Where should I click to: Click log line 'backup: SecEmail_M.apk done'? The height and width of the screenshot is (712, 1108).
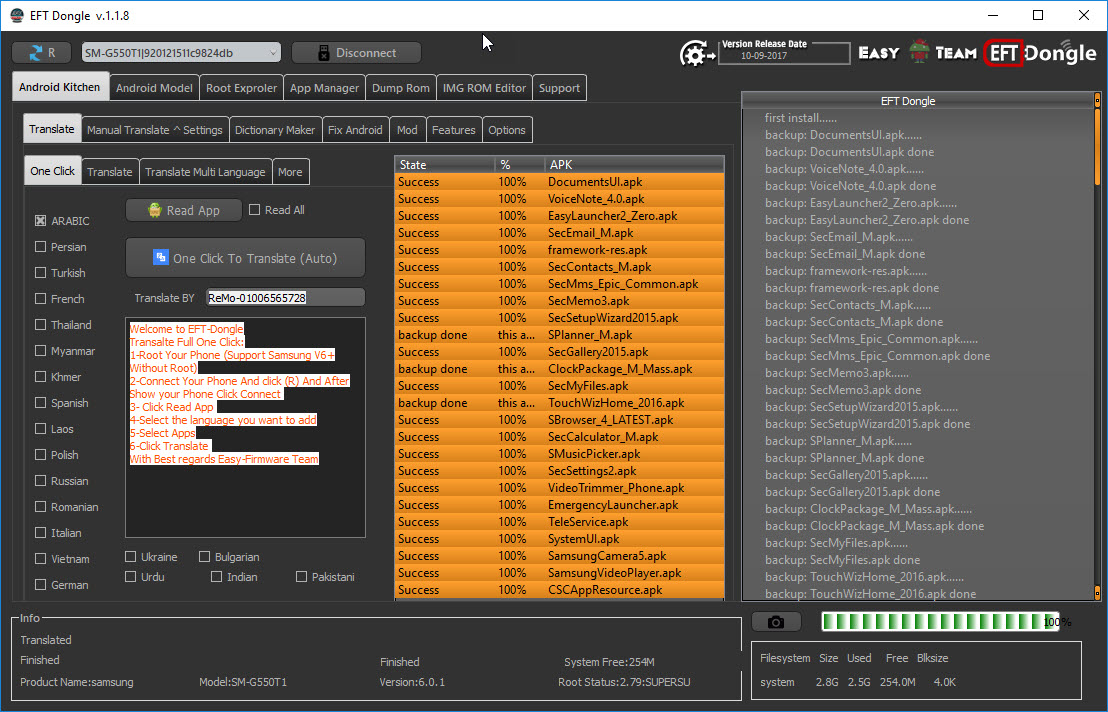pyautogui.click(x=844, y=254)
